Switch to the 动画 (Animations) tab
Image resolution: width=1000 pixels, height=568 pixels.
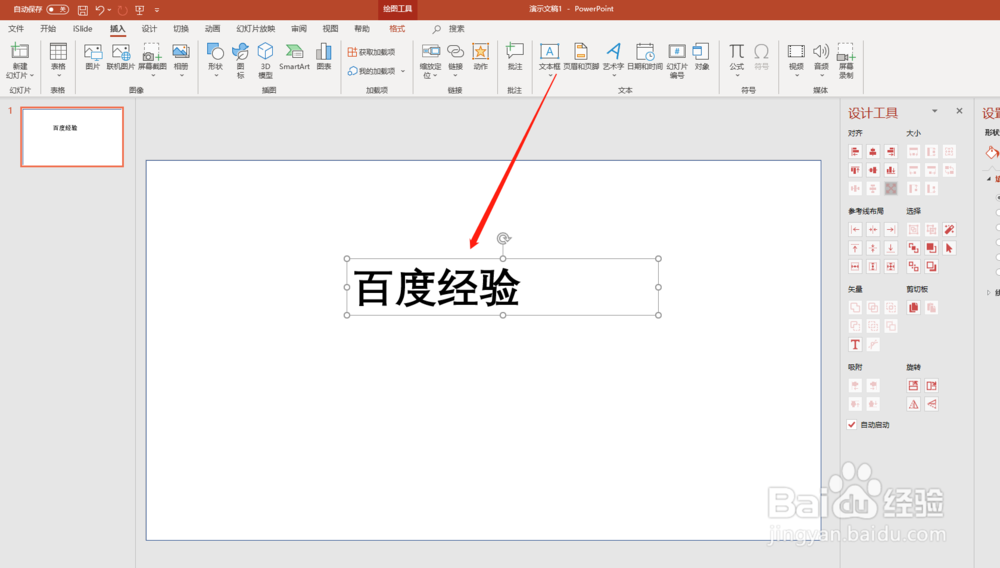tap(212, 29)
